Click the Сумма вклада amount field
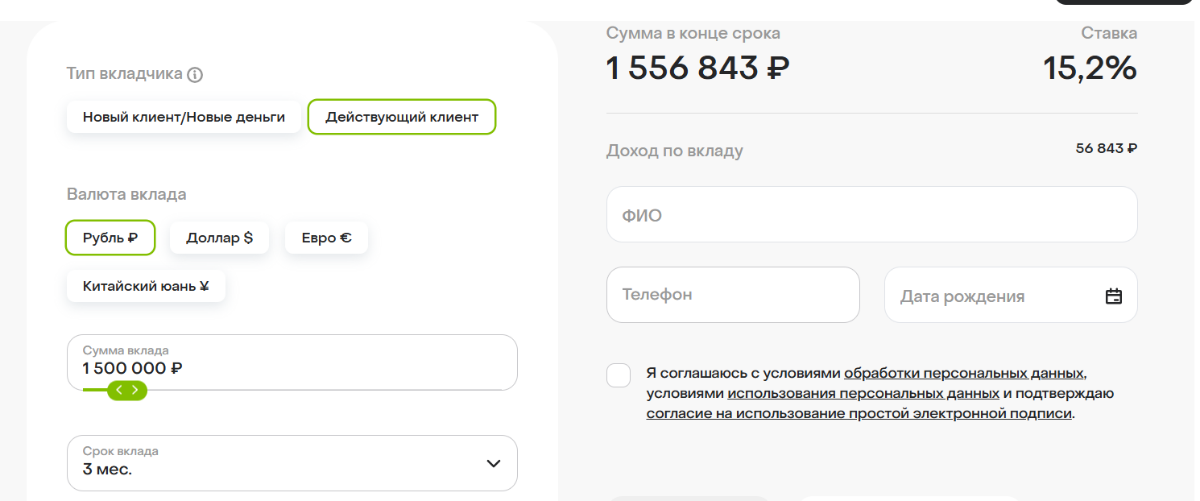The image size is (1200, 501). click(292, 362)
